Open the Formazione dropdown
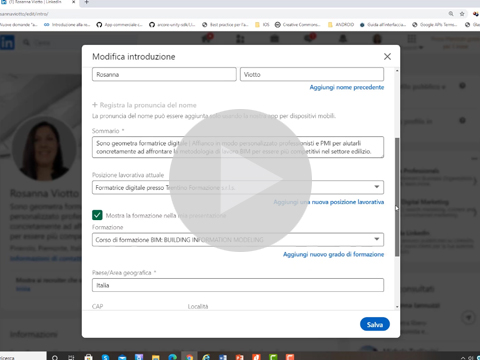This screenshot has height=360, width=480. [238, 239]
